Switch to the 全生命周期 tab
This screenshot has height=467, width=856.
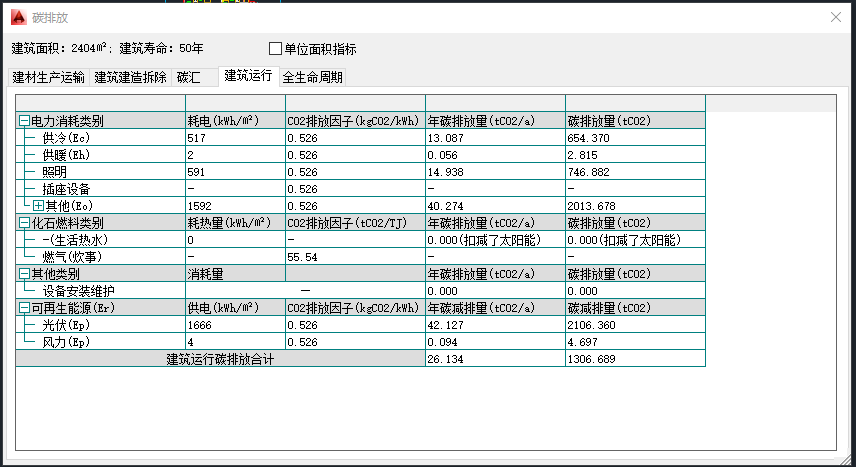313,77
